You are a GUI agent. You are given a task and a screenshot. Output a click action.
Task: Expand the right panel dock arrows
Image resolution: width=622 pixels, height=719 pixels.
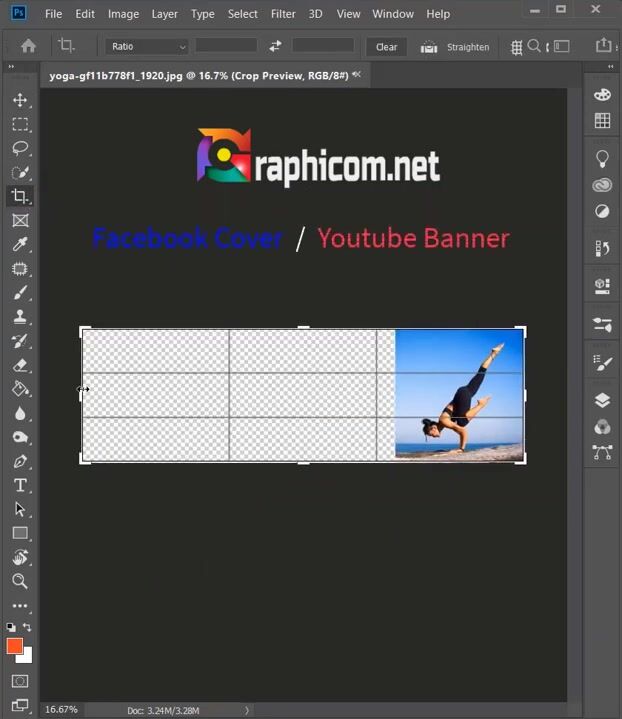(611, 67)
